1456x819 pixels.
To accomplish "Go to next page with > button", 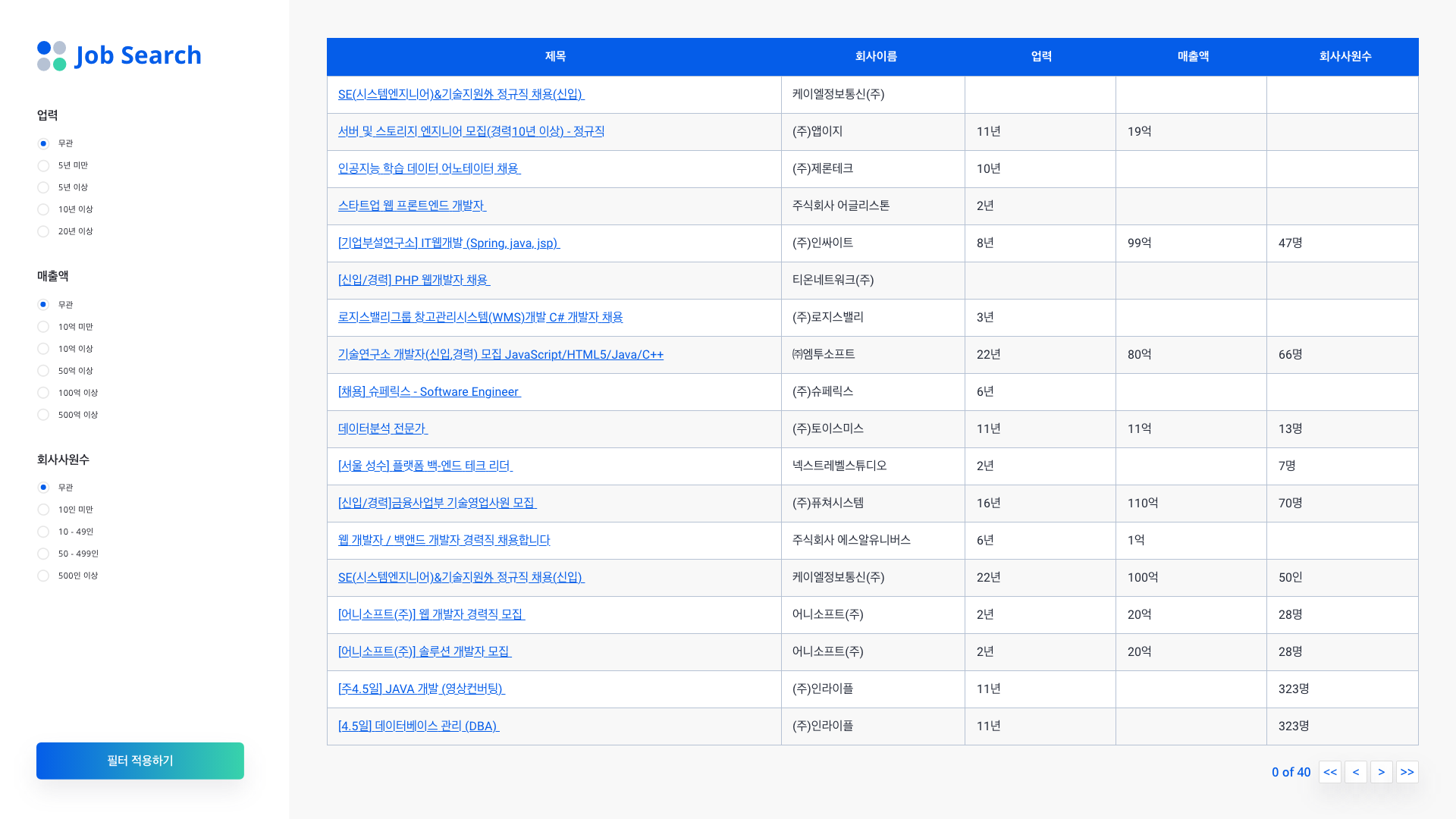I will point(1382,772).
